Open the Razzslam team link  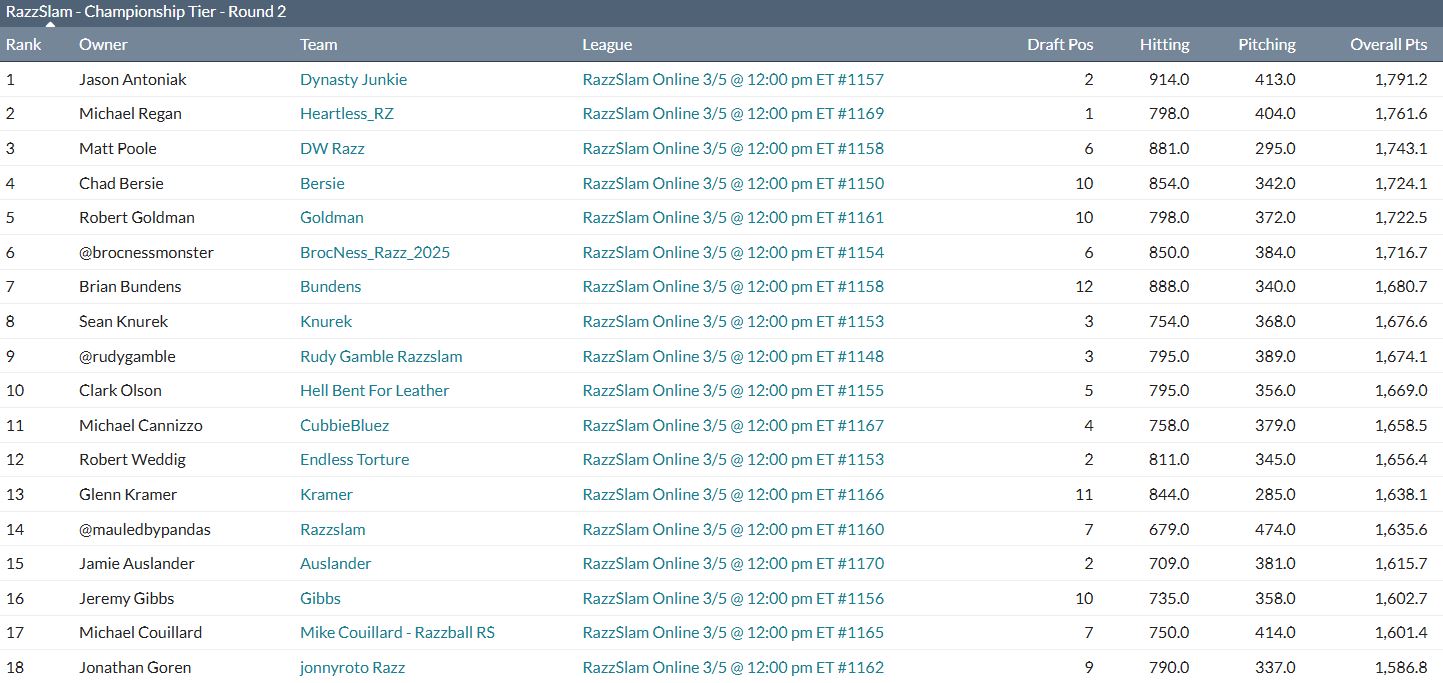coord(333,529)
